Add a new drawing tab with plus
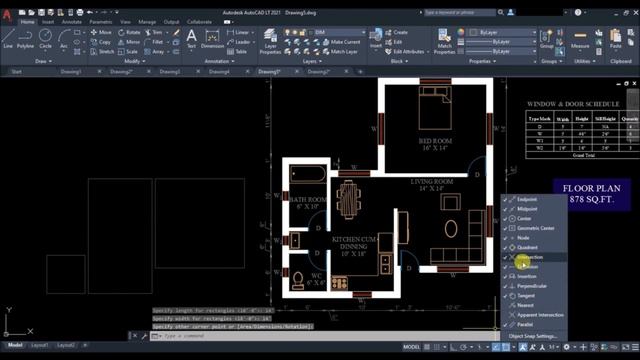This screenshot has width=640, height=360. point(360,71)
